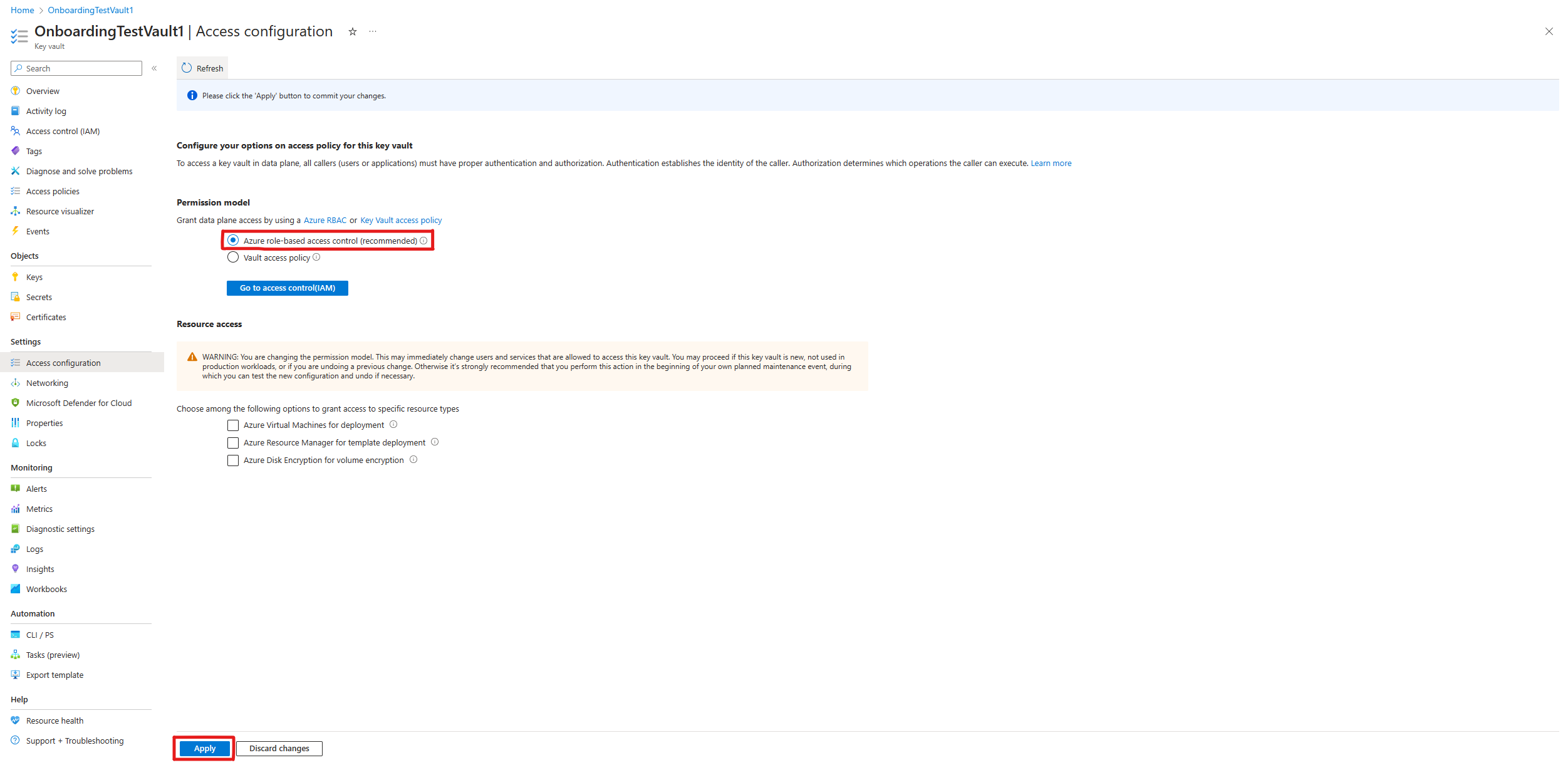
Task: Click the Go to access control IAM button
Action: coord(287,288)
